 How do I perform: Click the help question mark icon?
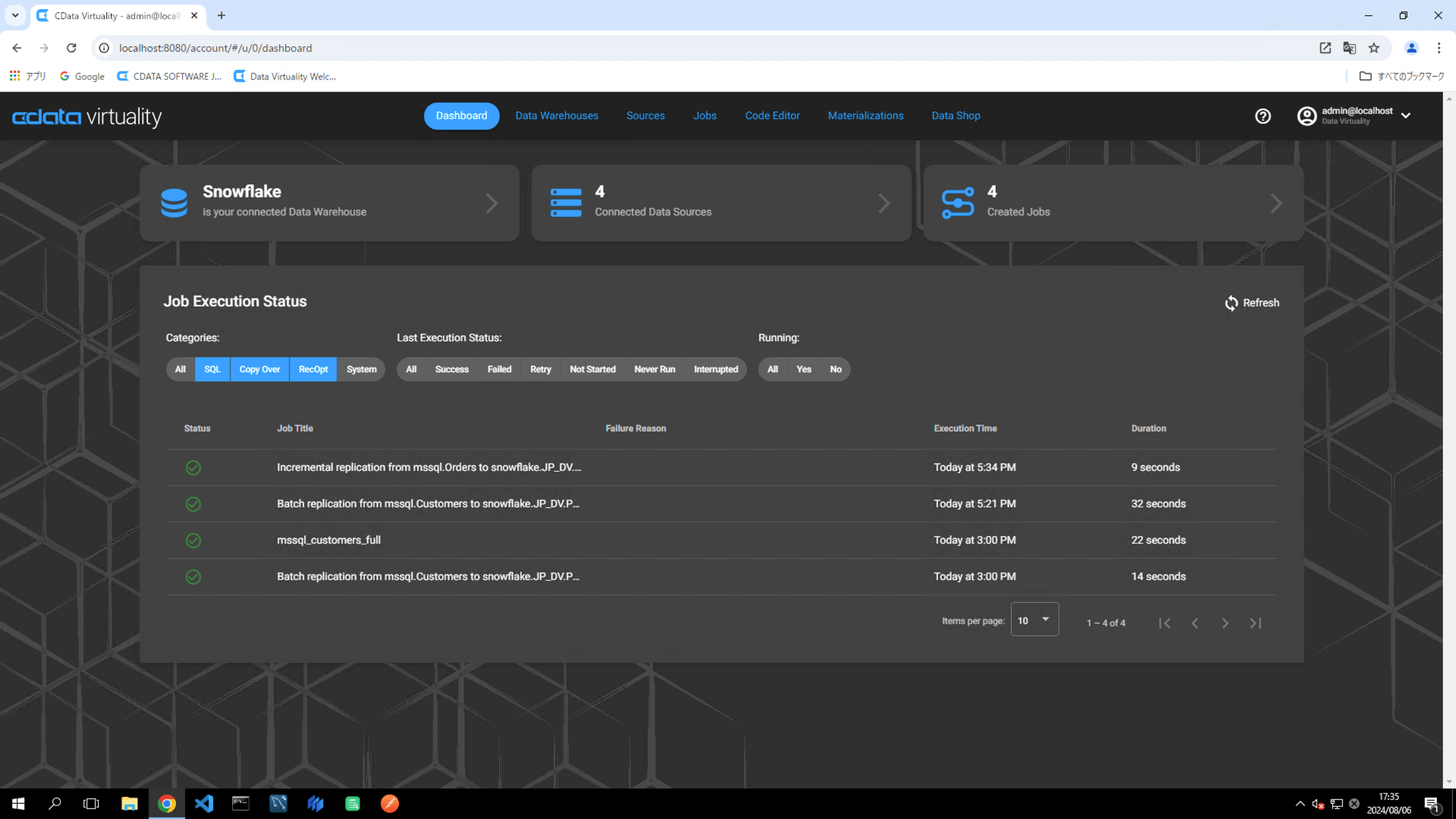coord(1263,116)
